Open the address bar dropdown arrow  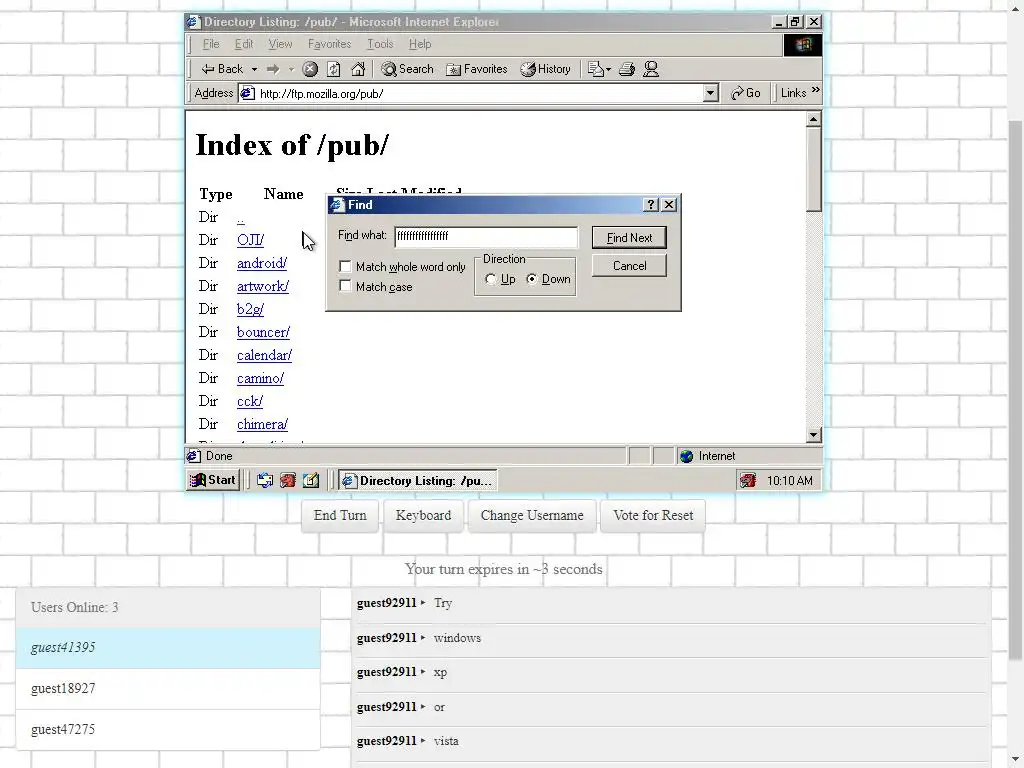pyautogui.click(x=711, y=93)
